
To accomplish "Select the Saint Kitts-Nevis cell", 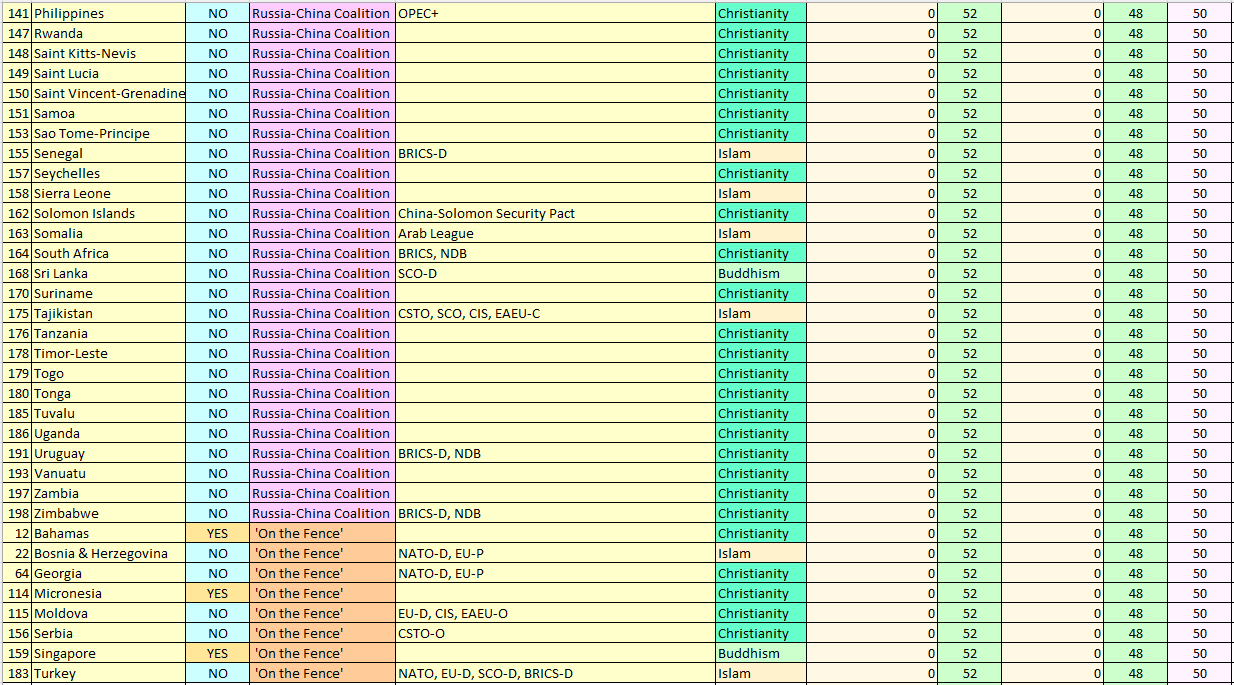I will click(109, 54).
